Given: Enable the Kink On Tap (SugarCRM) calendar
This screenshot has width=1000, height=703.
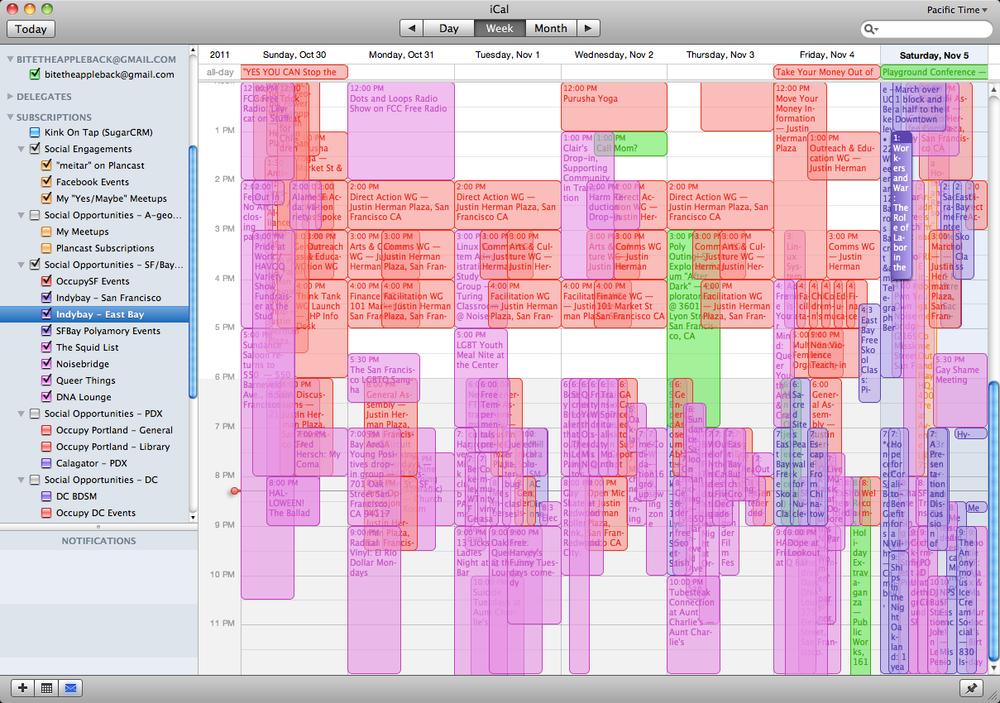Looking at the screenshot, I should (x=35, y=132).
